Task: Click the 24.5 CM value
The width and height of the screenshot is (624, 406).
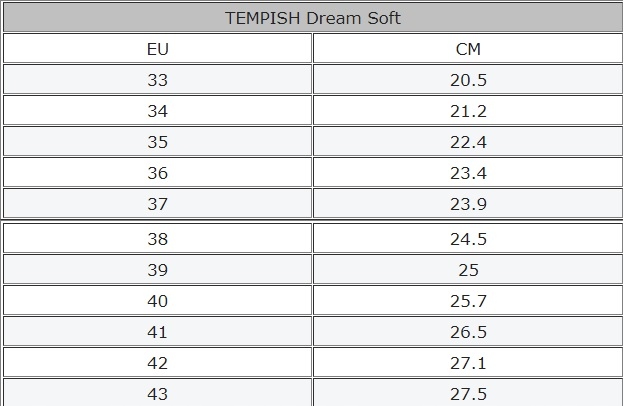Action: pyautogui.click(x=468, y=239)
